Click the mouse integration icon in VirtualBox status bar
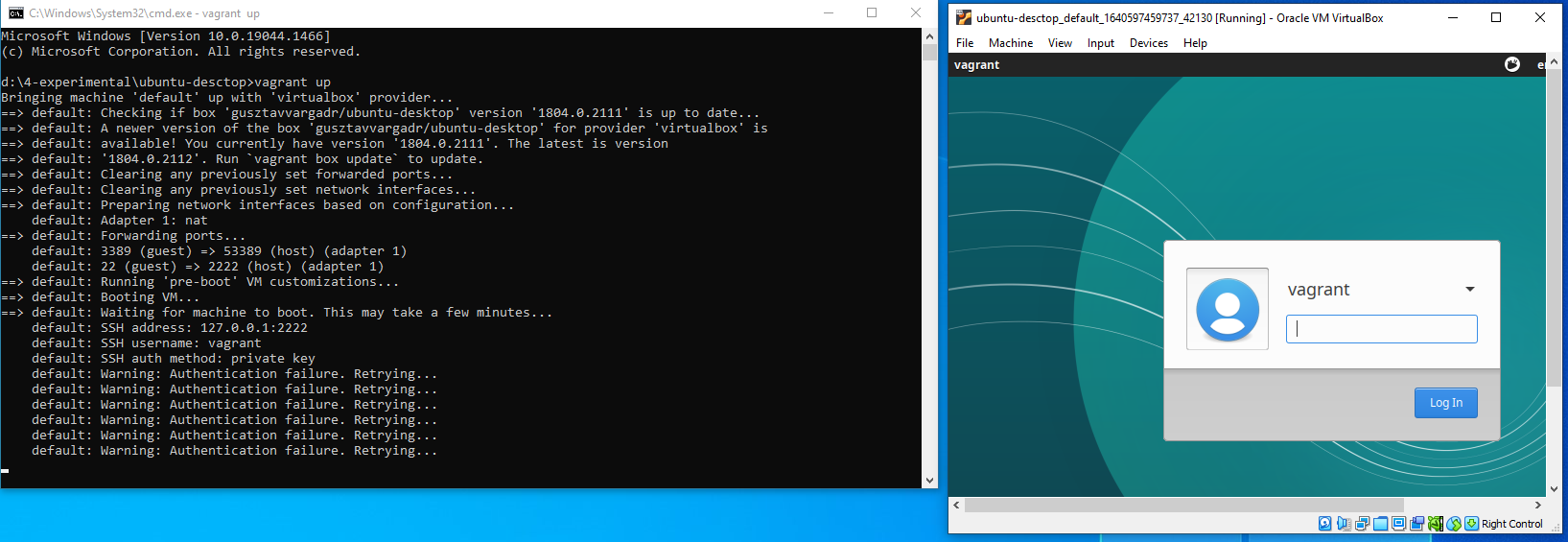 coord(1454,524)
